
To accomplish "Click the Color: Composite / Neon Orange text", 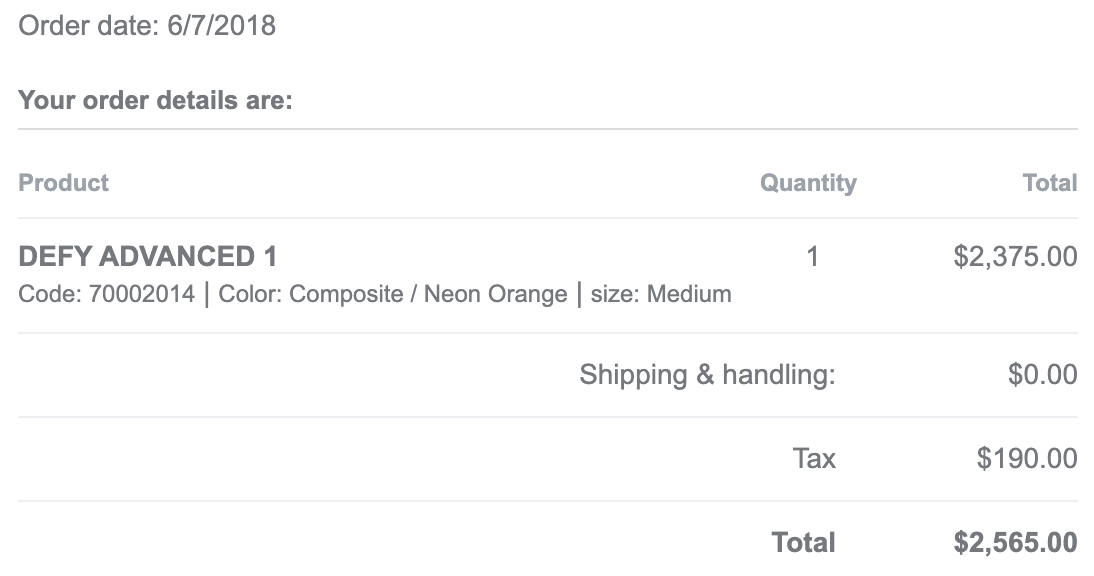I will coord(393,294).
